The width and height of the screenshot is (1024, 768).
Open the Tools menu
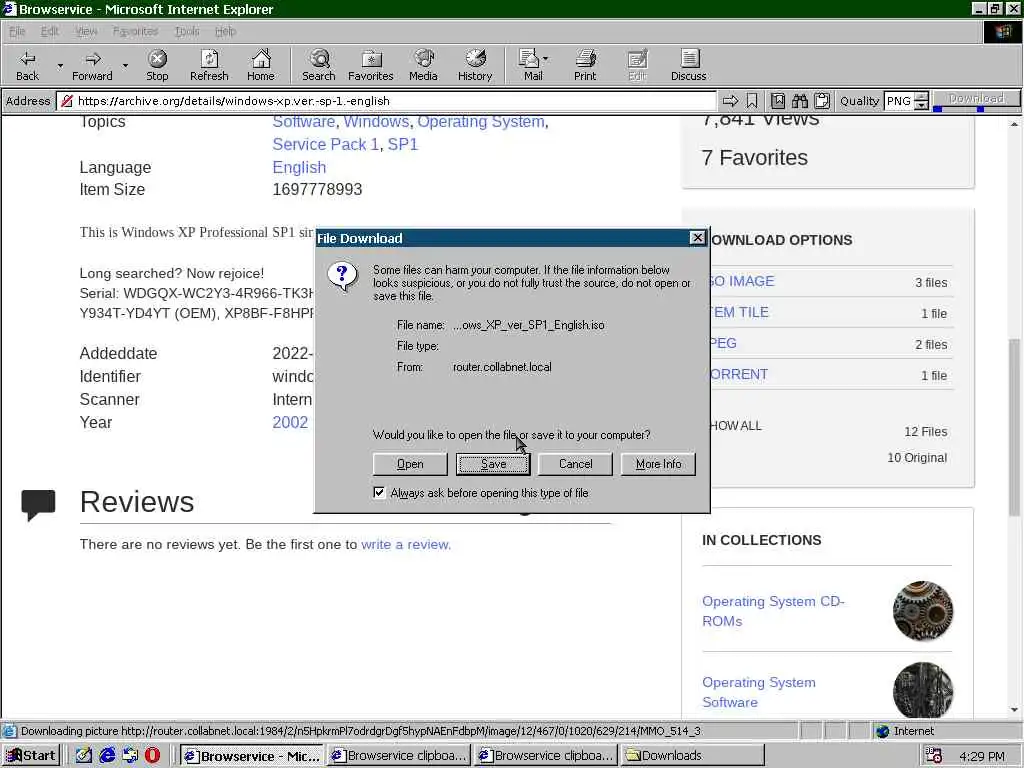(187, 31)
